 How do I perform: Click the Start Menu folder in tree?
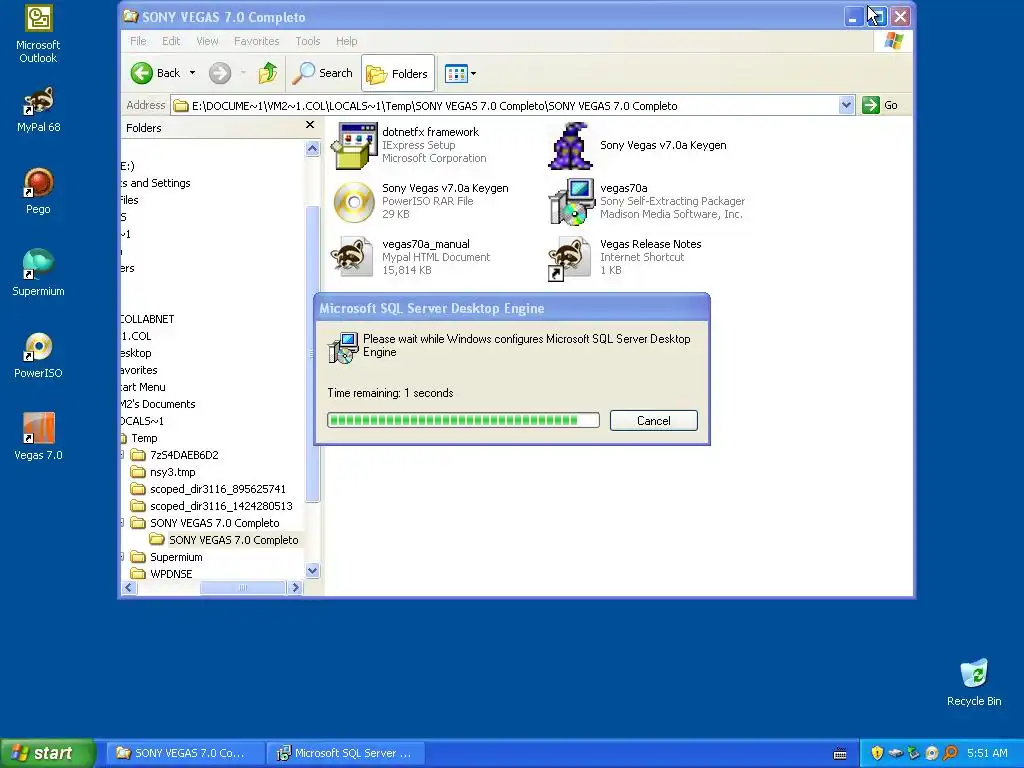click(143, 387)
